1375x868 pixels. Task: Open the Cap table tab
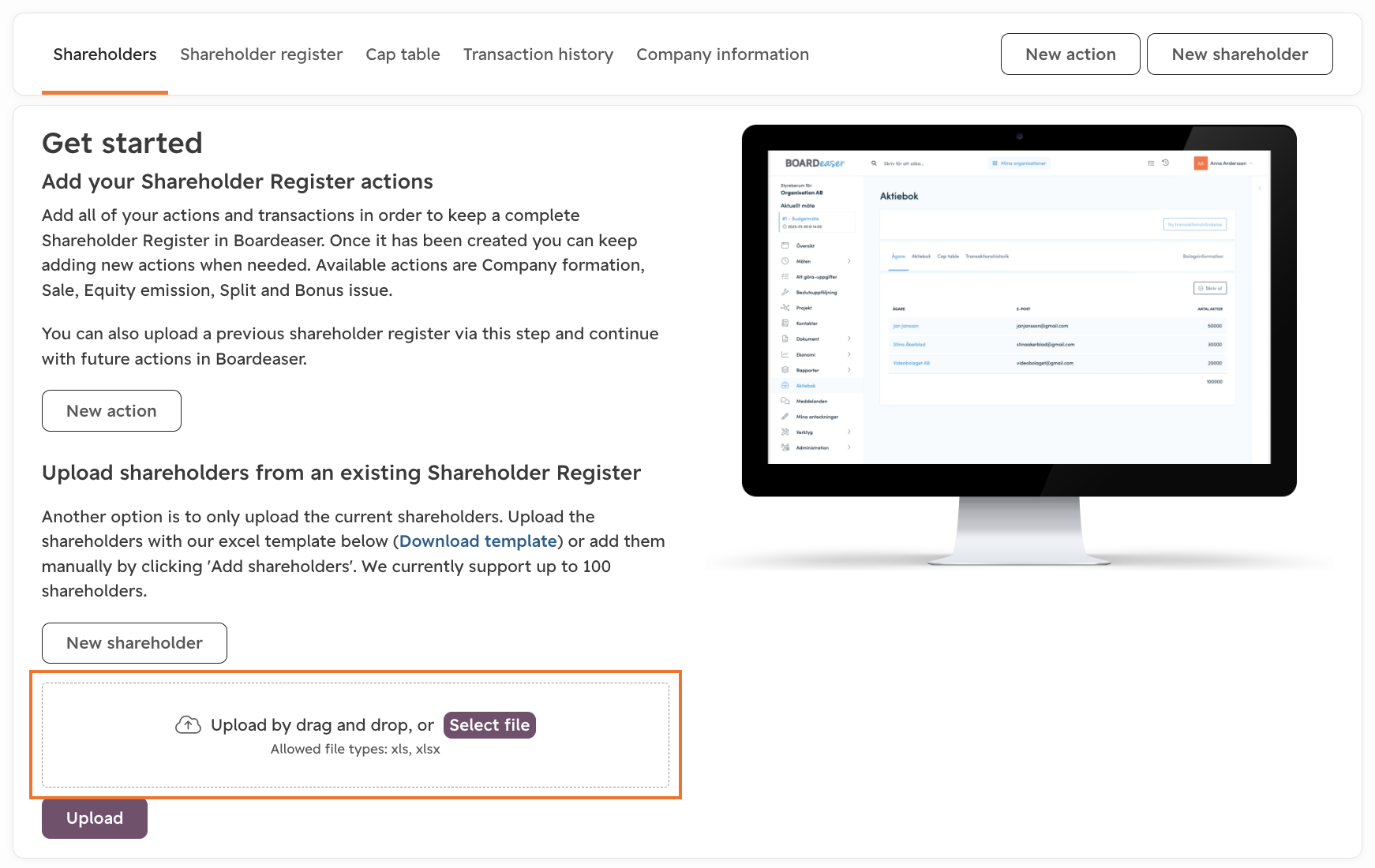tap(403, 54)
